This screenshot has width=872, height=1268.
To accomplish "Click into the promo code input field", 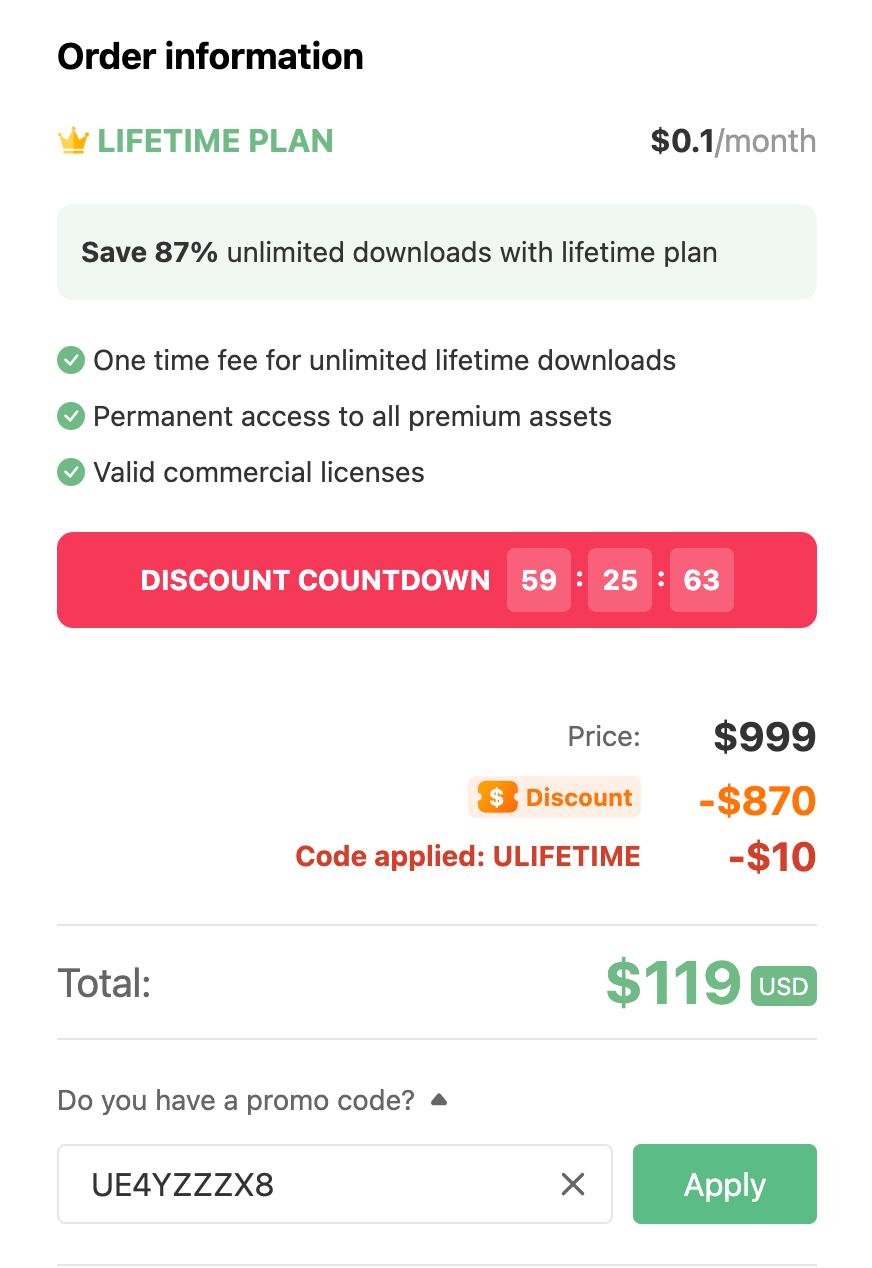I will [300, 1185].
